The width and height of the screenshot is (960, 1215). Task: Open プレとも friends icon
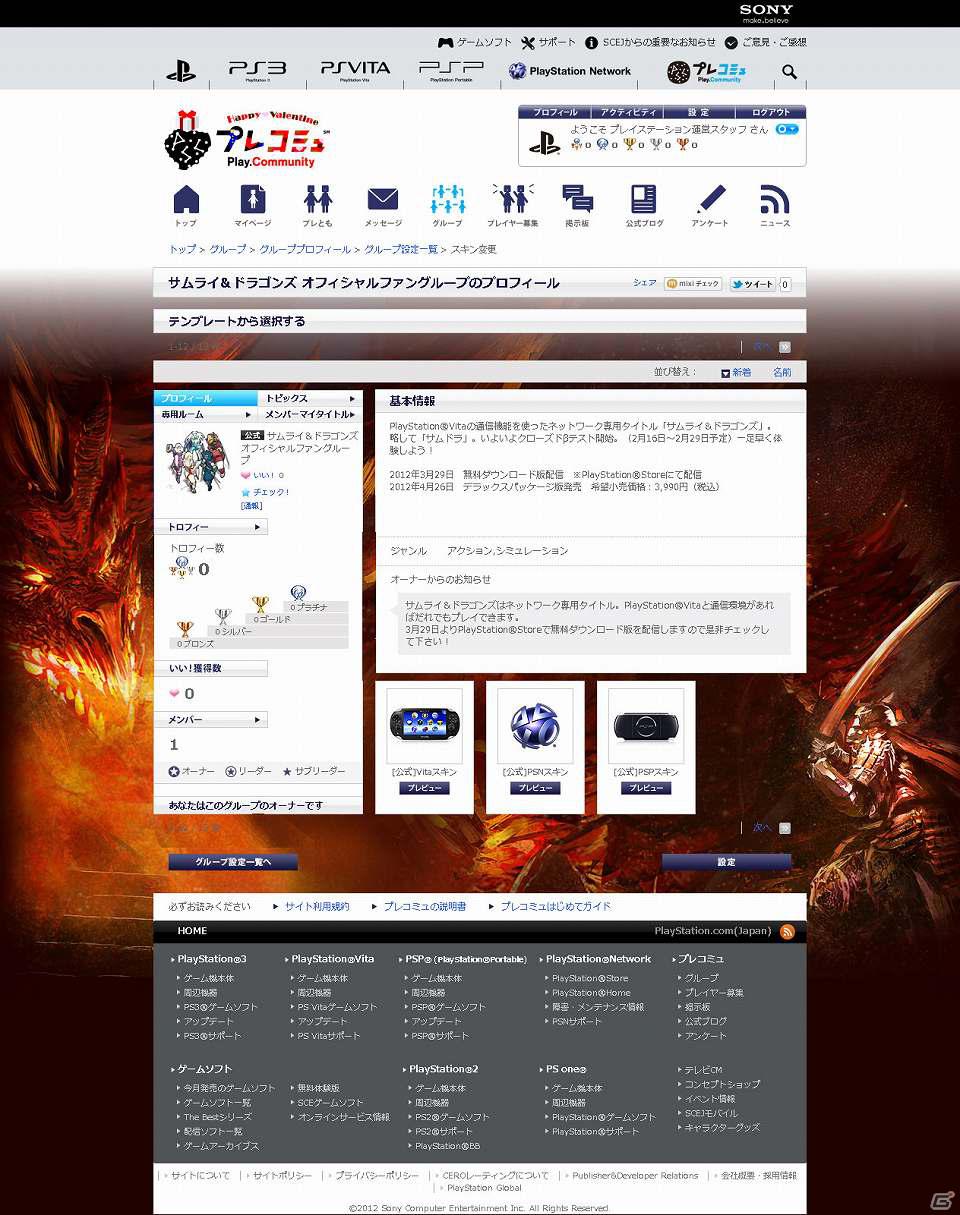click(318, 206)
